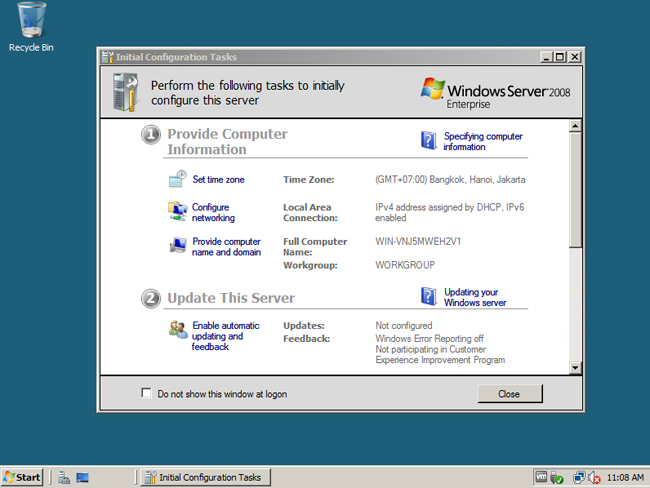
Task: Open Enable automatic updating and feedback link
Action: (226, 336)
